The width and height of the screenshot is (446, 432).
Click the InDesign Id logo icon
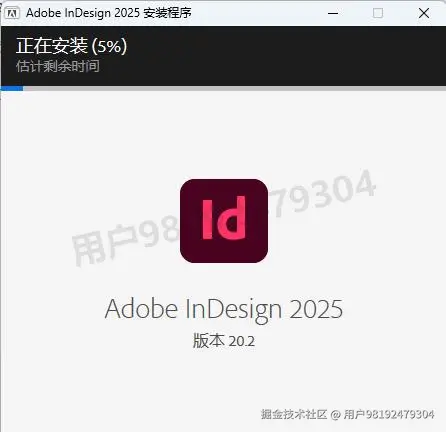[x=224, y=221]
